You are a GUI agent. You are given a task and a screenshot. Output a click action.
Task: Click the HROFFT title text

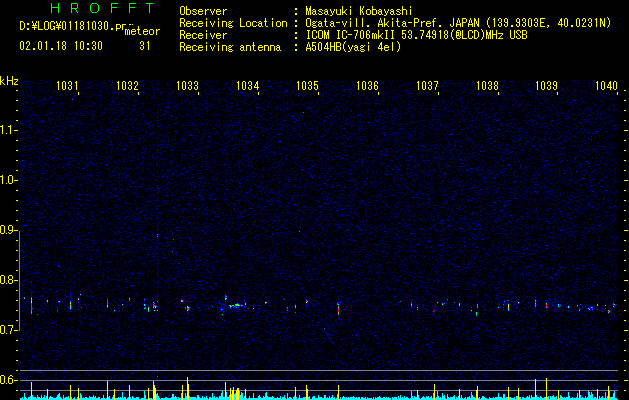click(102, 8)
